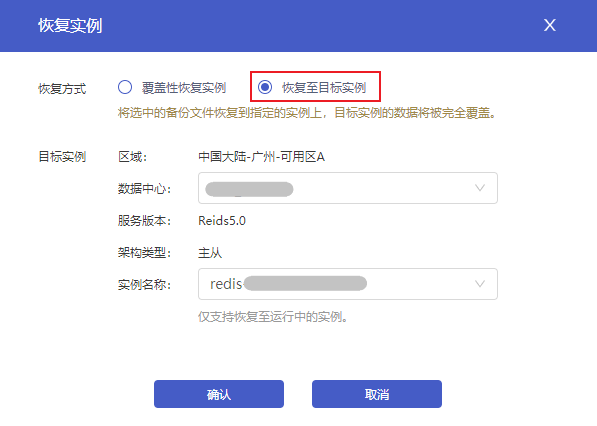
Task: Click the 恢复方式 field label
Action: coord(62,89)
